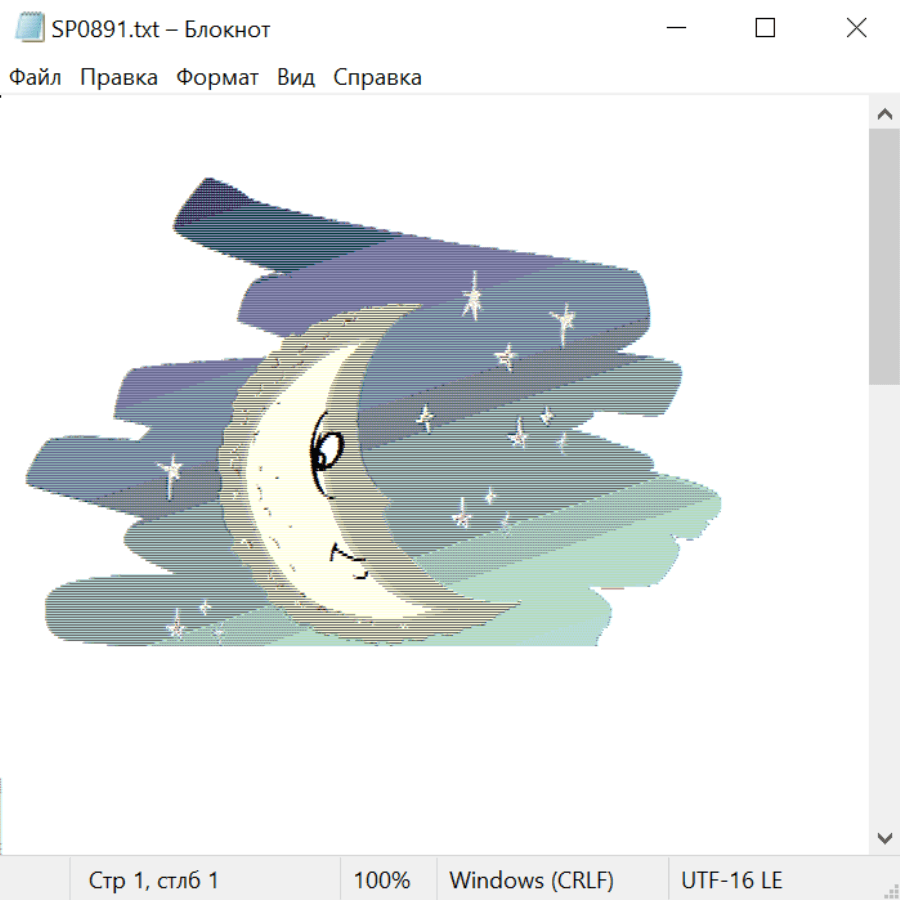Minimize the Блокнот window

pos(674,29)
